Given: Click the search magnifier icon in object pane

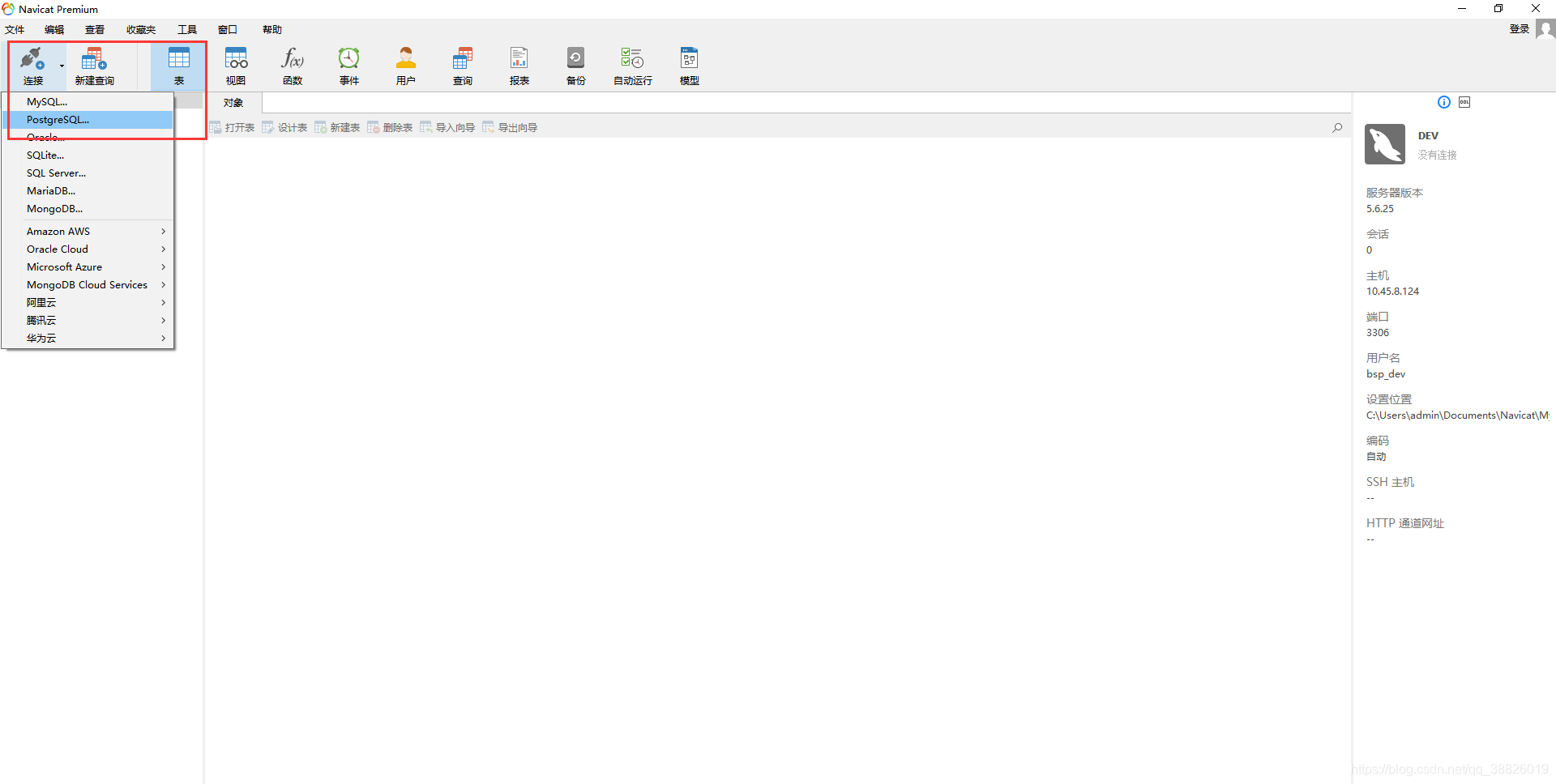Looking at the screenshot, I should pyautogui.click(x=1337, y=127).
